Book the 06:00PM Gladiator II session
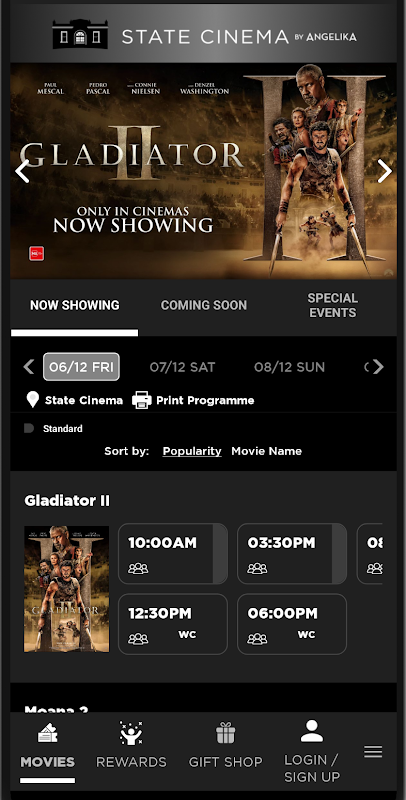The height and width of the screenshot is (800, 406). [292, 624]
